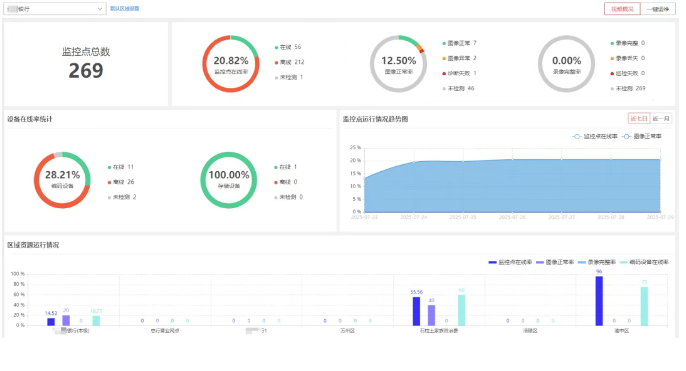This screenshot has height=371, width=686.
Task: Click the 55.56 dark blue bar
Action: (x=416, y=312)
